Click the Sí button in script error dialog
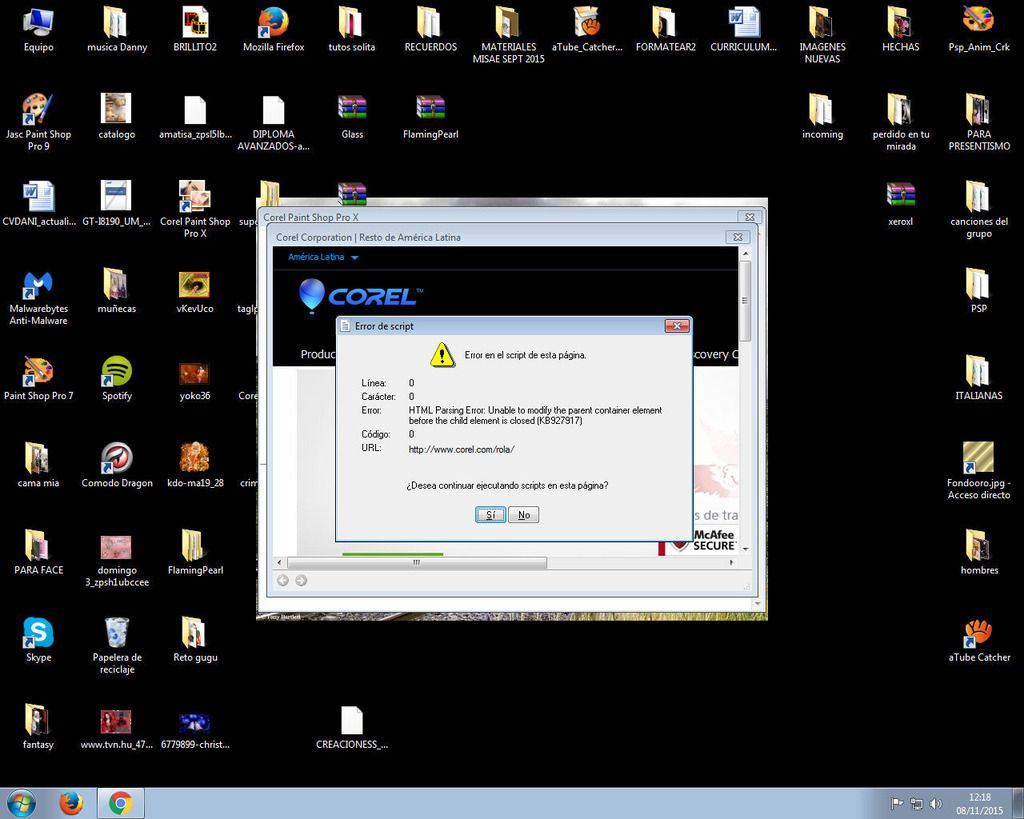1024x819 pixels. click(x=490, y=515)
